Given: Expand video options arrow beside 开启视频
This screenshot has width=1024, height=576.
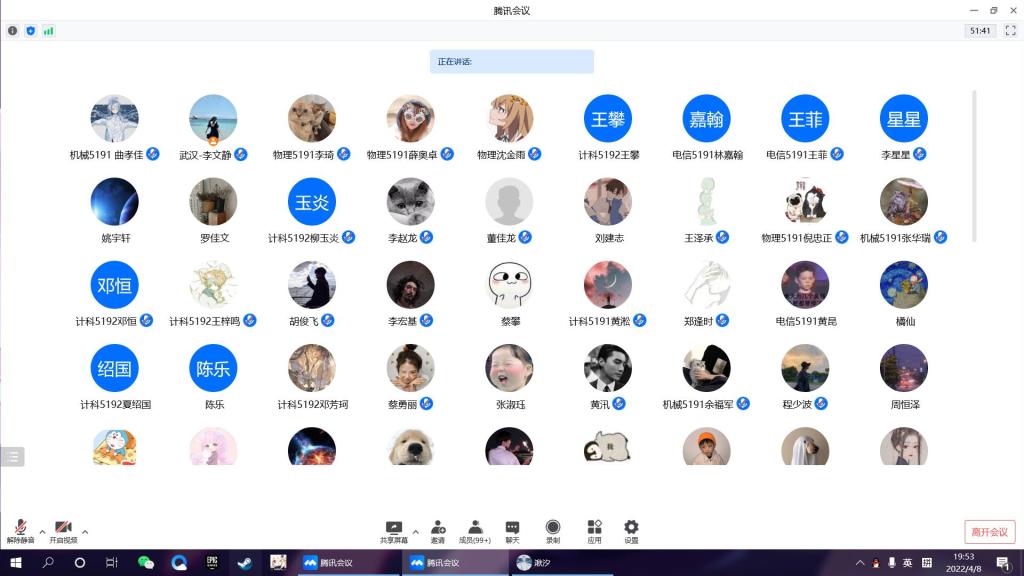Looking at the screenshot, I should coord(85,531).
